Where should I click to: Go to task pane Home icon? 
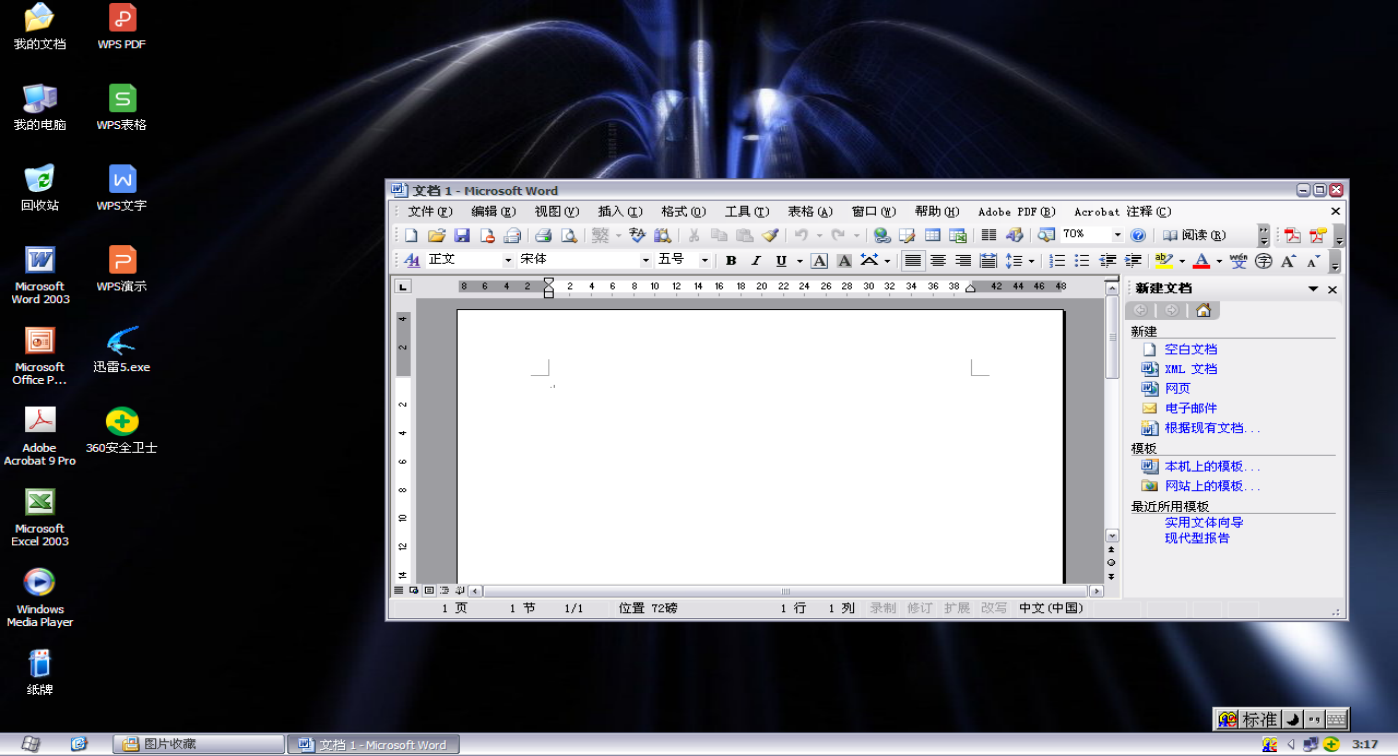click(x=1203, y=310)
